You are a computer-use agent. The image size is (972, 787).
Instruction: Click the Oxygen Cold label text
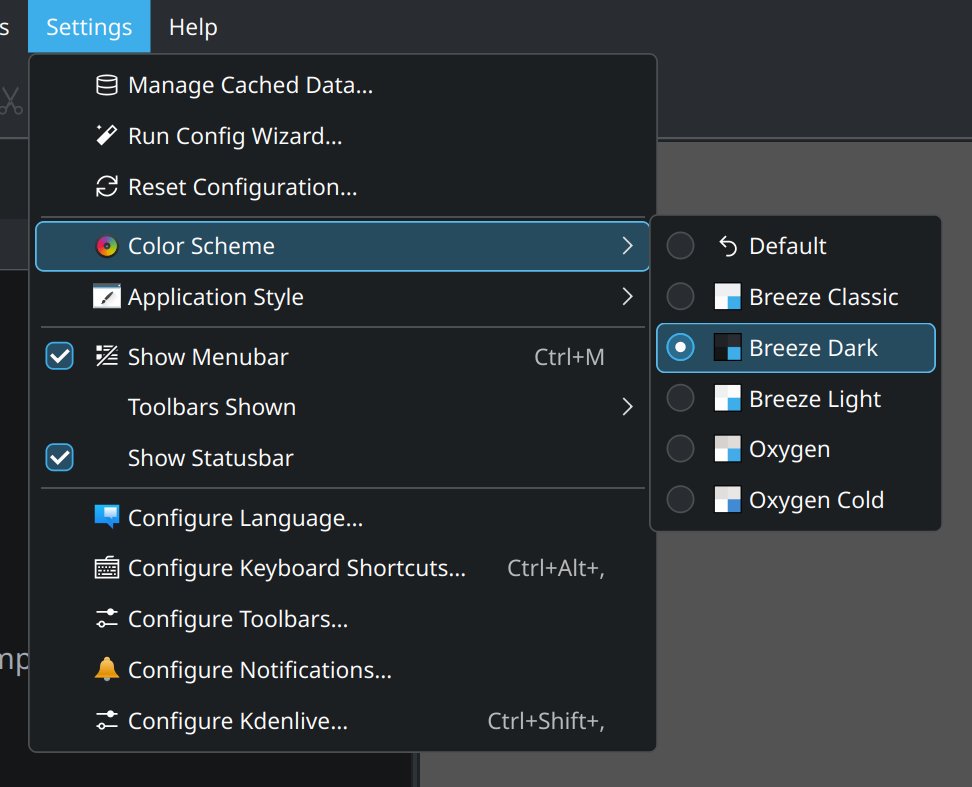click(x=816, y=500)
